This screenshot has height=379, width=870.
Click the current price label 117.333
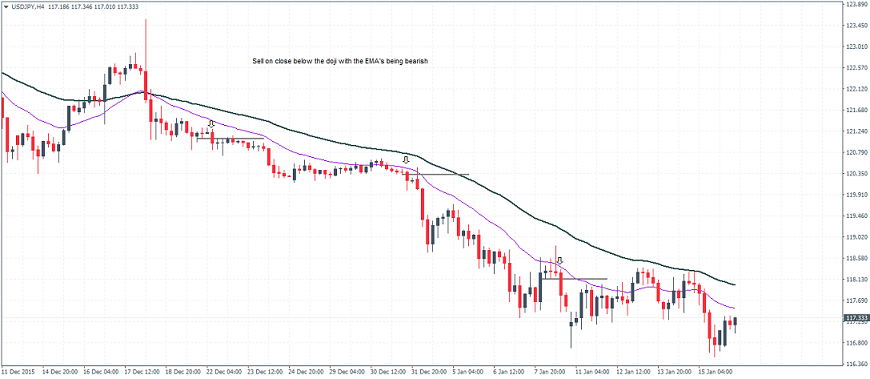point(856,319)
